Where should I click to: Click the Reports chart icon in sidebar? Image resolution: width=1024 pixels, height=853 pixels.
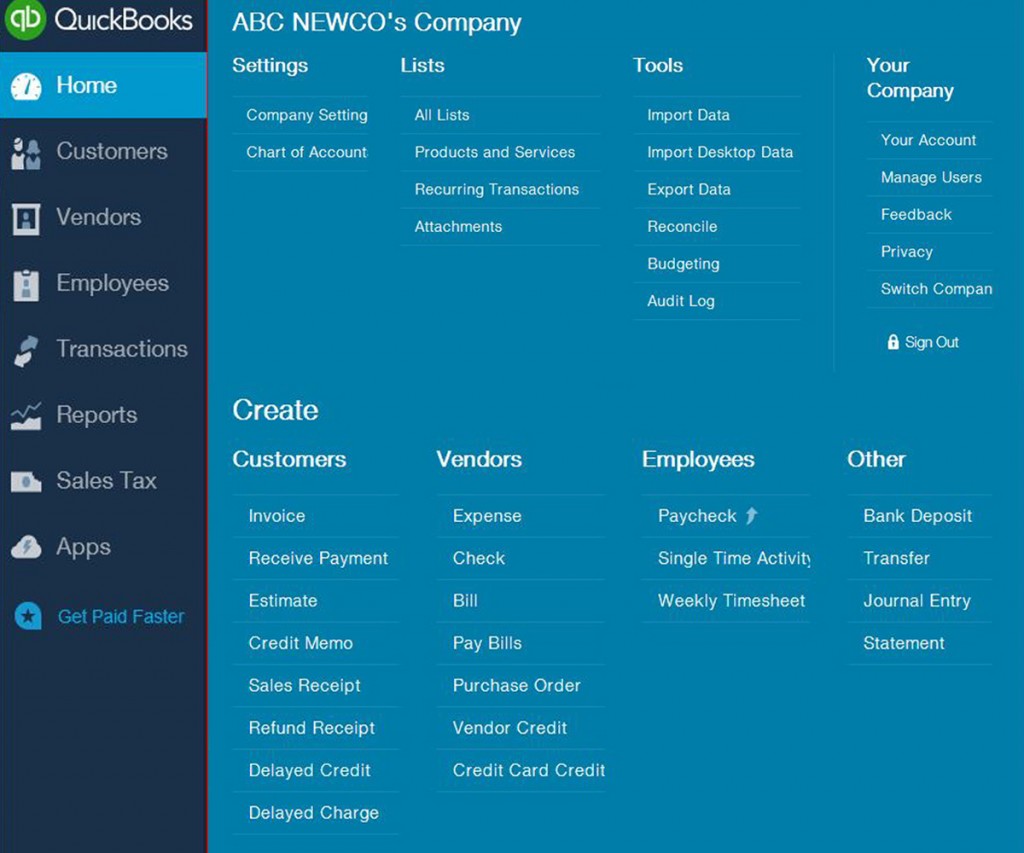[26, 416]
